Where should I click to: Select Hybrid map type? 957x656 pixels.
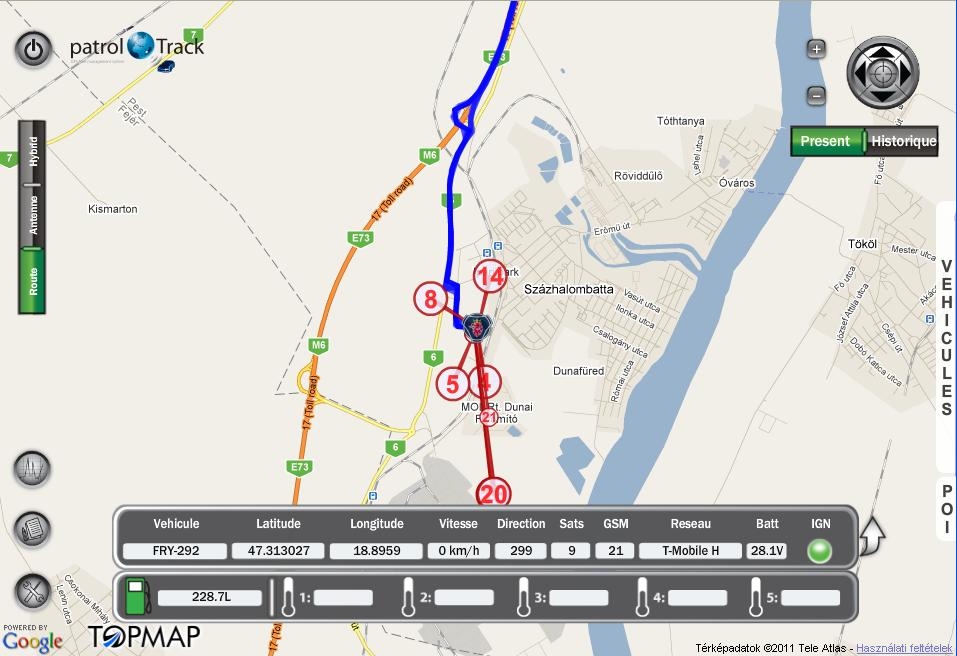[32, 153]
